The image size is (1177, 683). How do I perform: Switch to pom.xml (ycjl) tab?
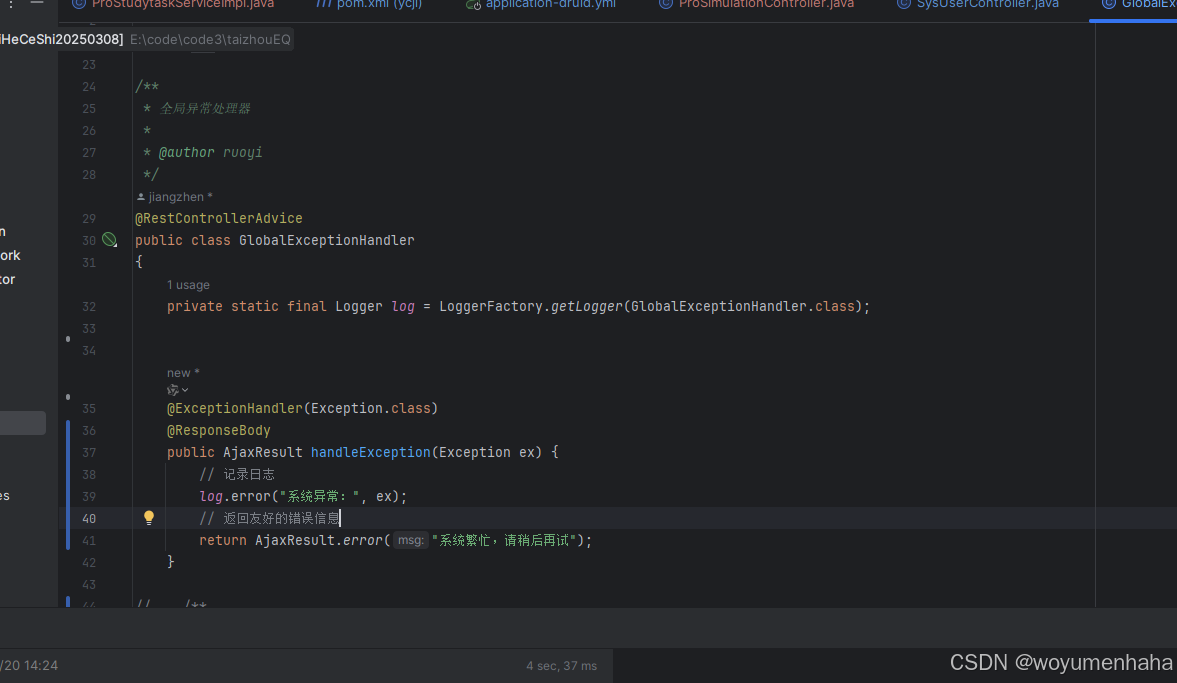coord(379,5)
